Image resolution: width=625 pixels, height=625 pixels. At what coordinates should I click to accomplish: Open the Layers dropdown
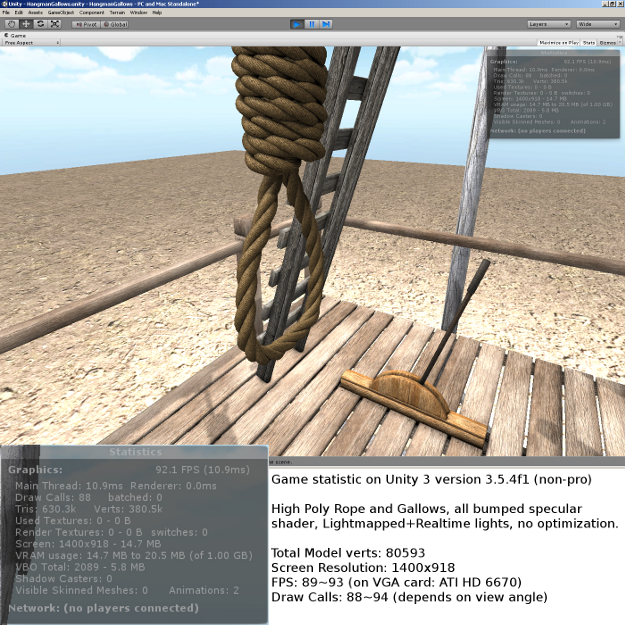pyautogui.click(x=549, y=24)
